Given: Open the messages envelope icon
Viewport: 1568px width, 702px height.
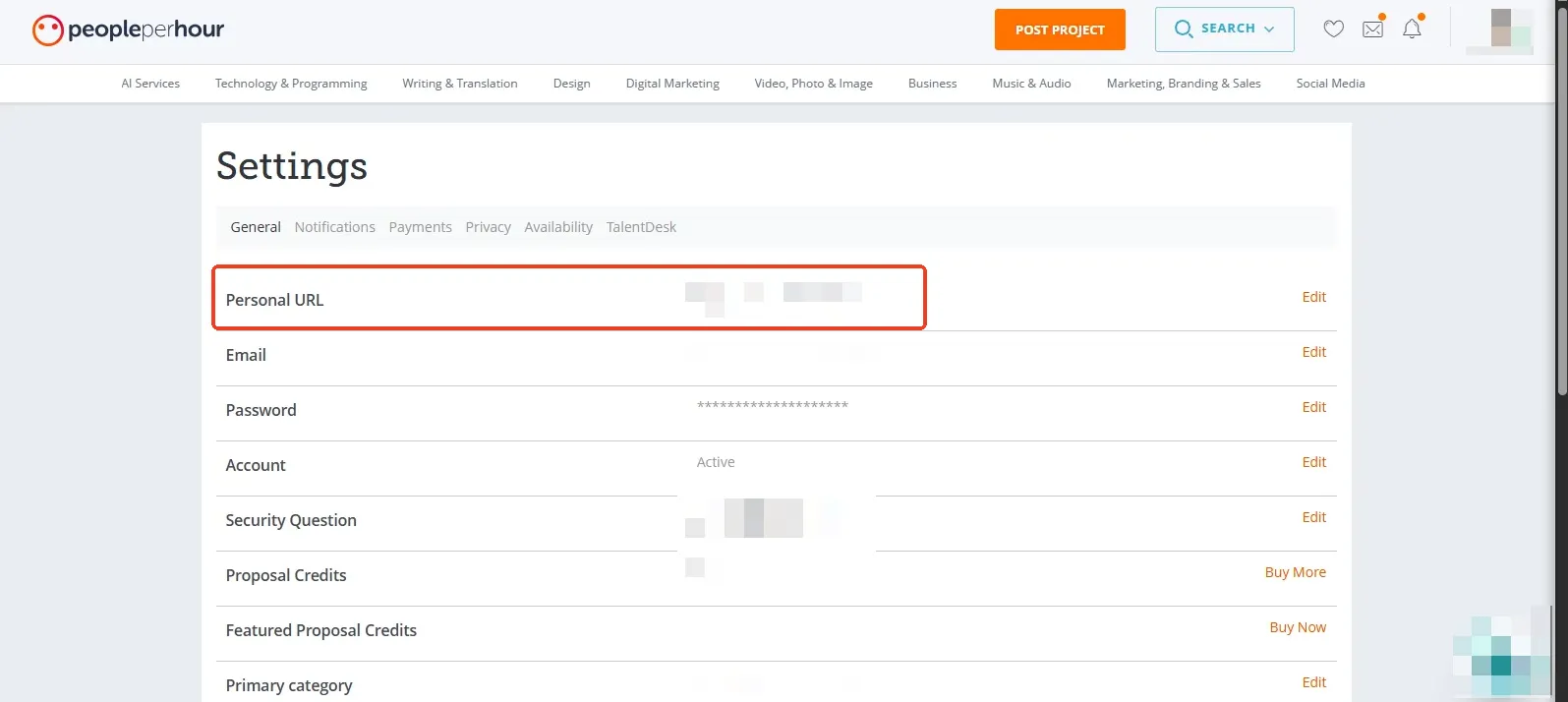Looking at the screenshot, I should point(1372,29).
